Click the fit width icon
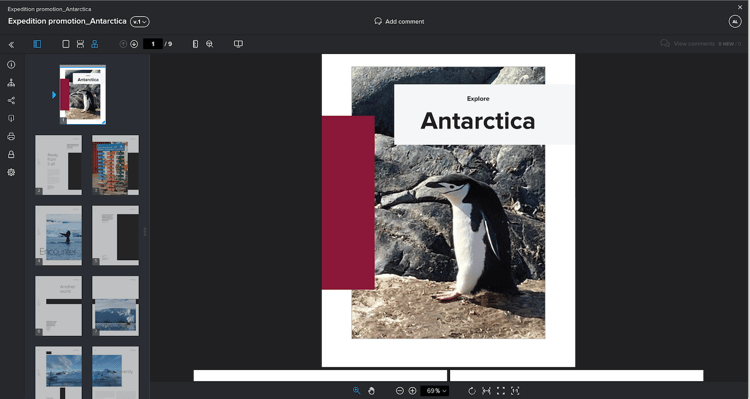 [x=486, y=391]
